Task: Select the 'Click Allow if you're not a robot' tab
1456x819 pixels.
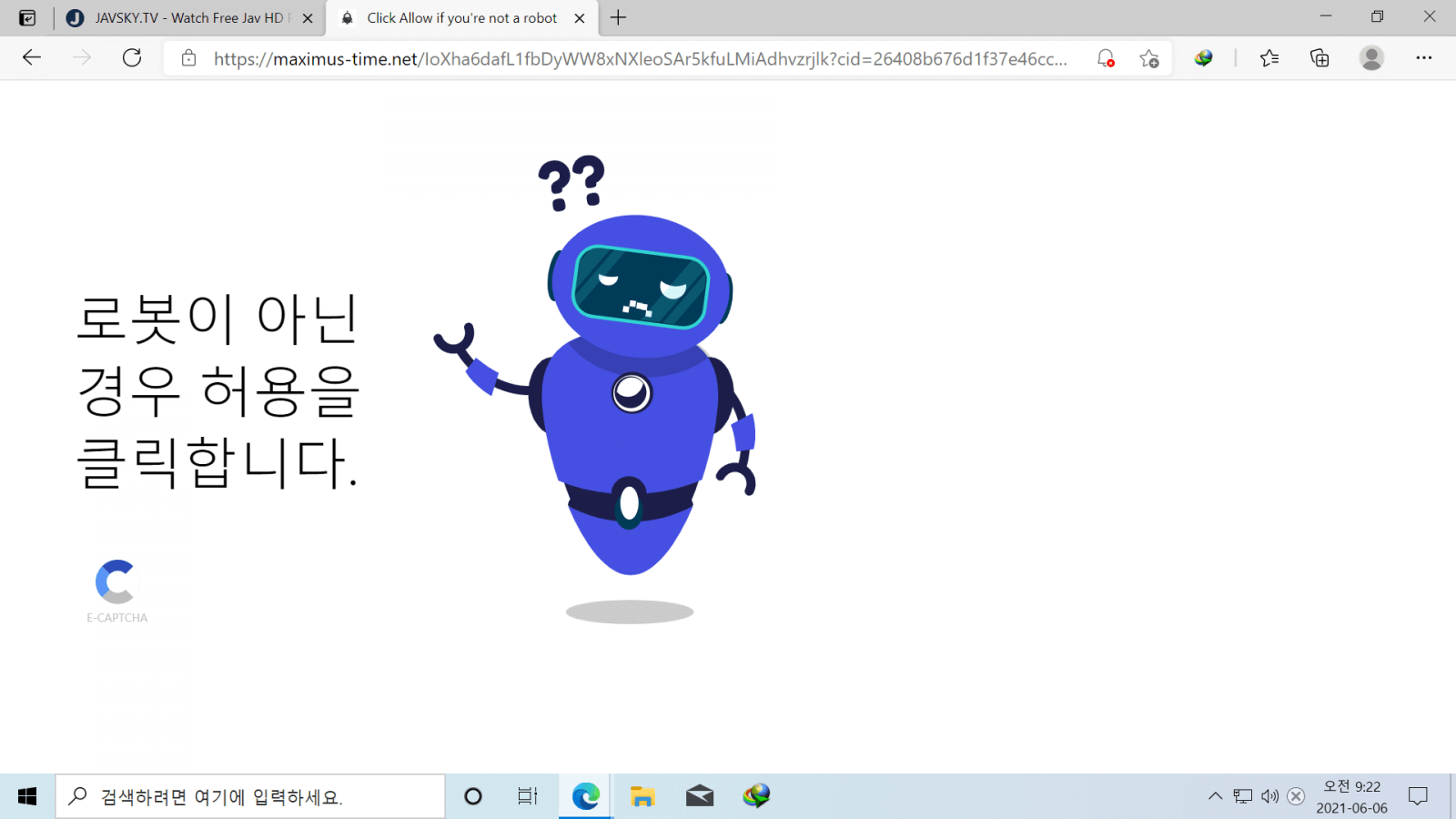Action: (461, 17)
